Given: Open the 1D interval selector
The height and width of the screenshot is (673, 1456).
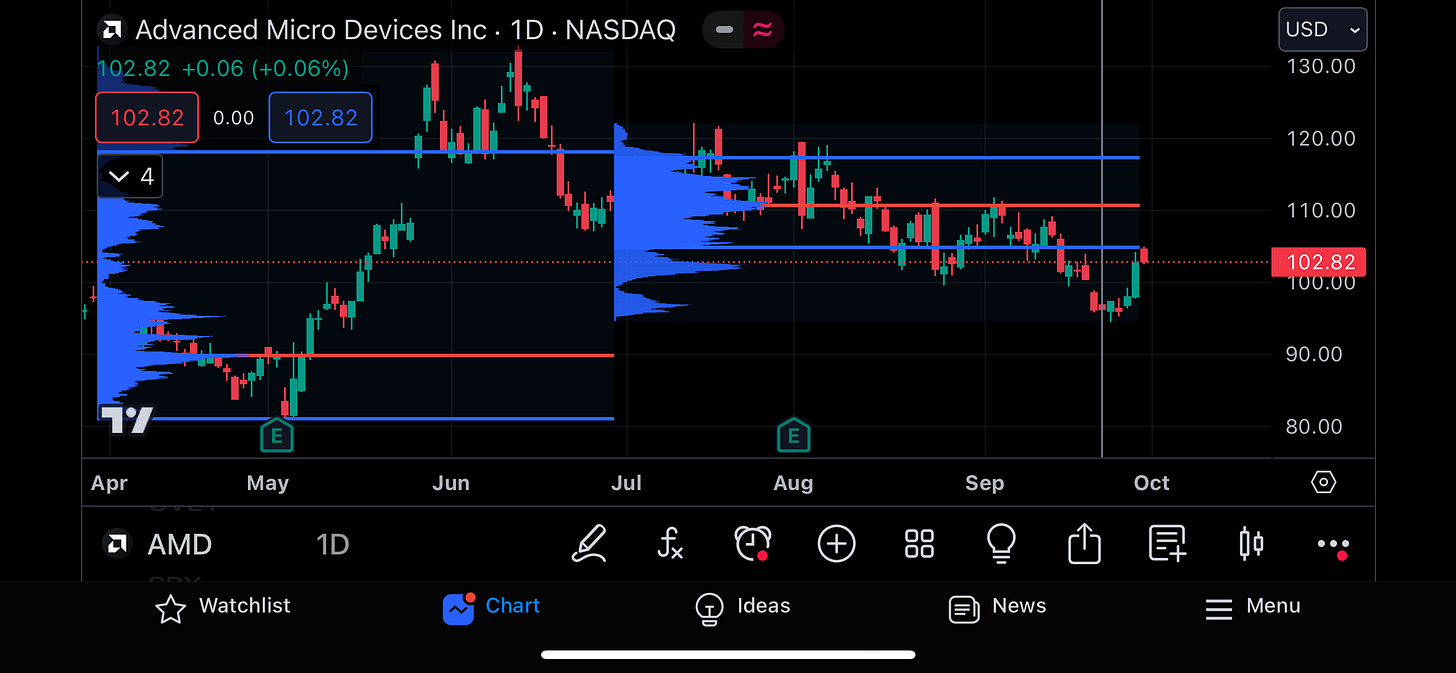Looking at the screenshot, I should pos(332,545).
